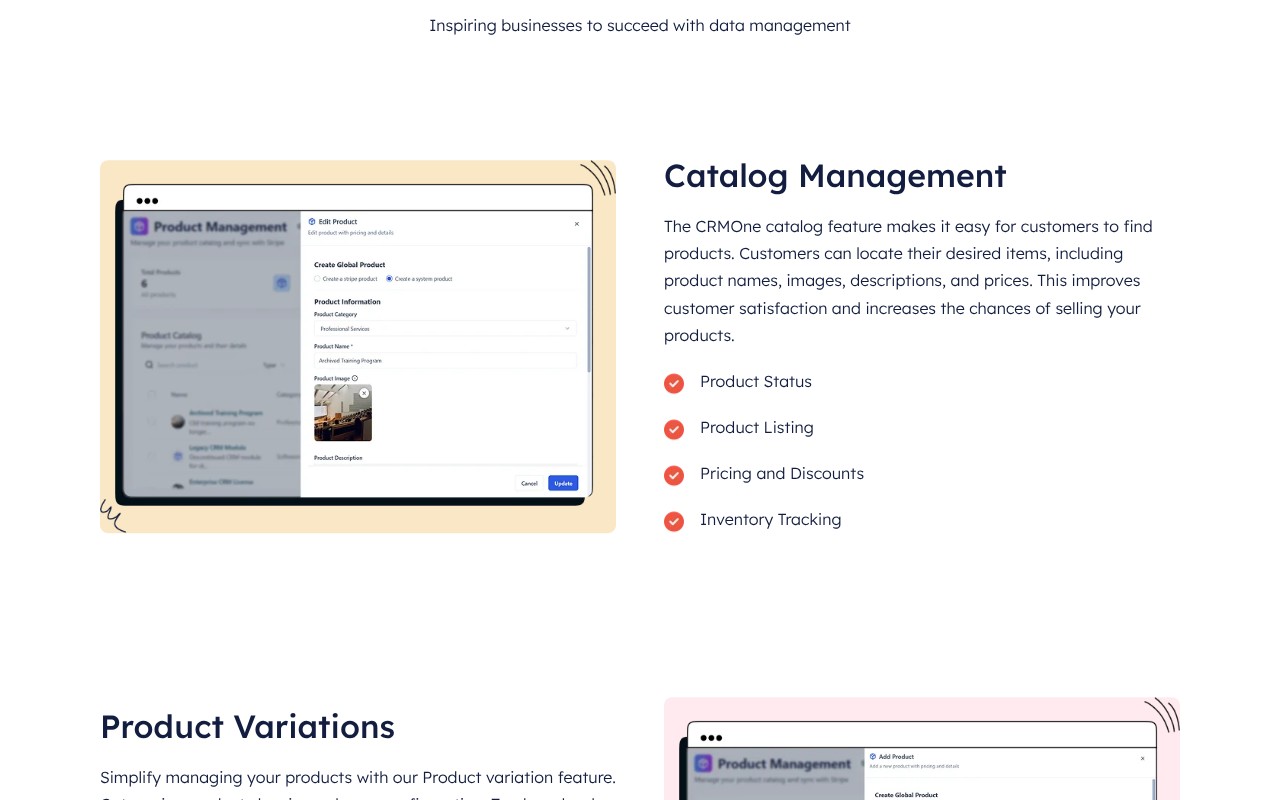Screen dimensions: 1280x800
Task: Click the cube icon in Total Products card
Action: pos(282,283)
